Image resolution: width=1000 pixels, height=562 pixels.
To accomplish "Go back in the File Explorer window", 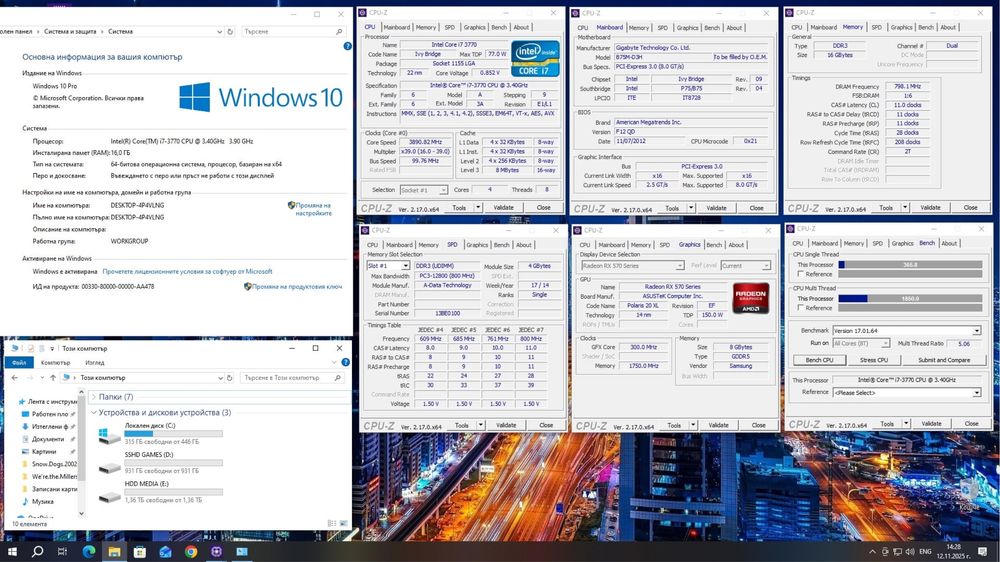I will (x=15, y=378).
